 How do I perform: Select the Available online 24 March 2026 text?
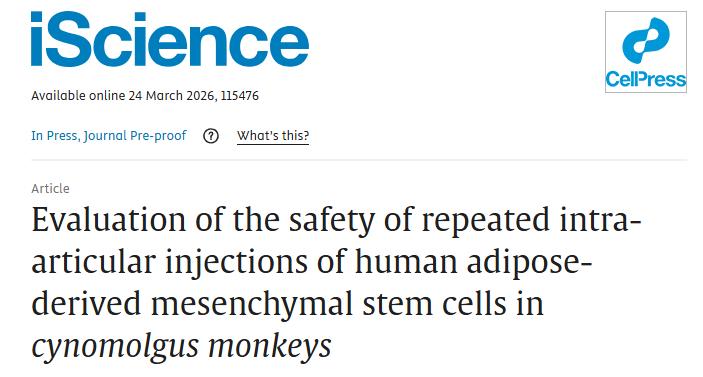[122, 95]
